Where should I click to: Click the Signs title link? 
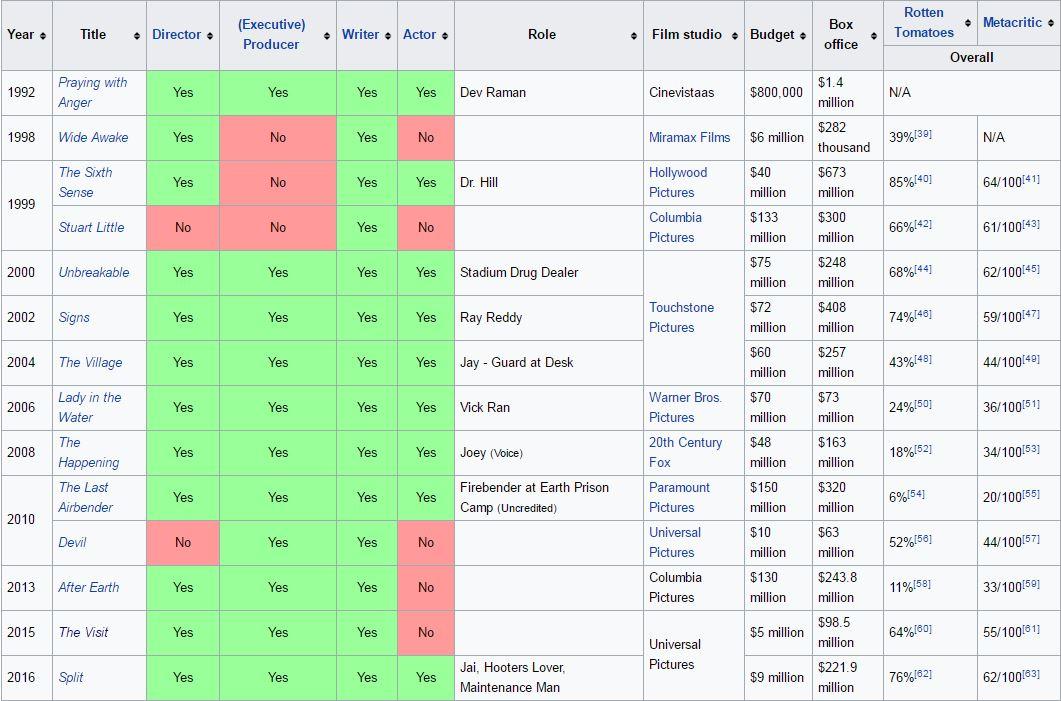coord(74,317)
